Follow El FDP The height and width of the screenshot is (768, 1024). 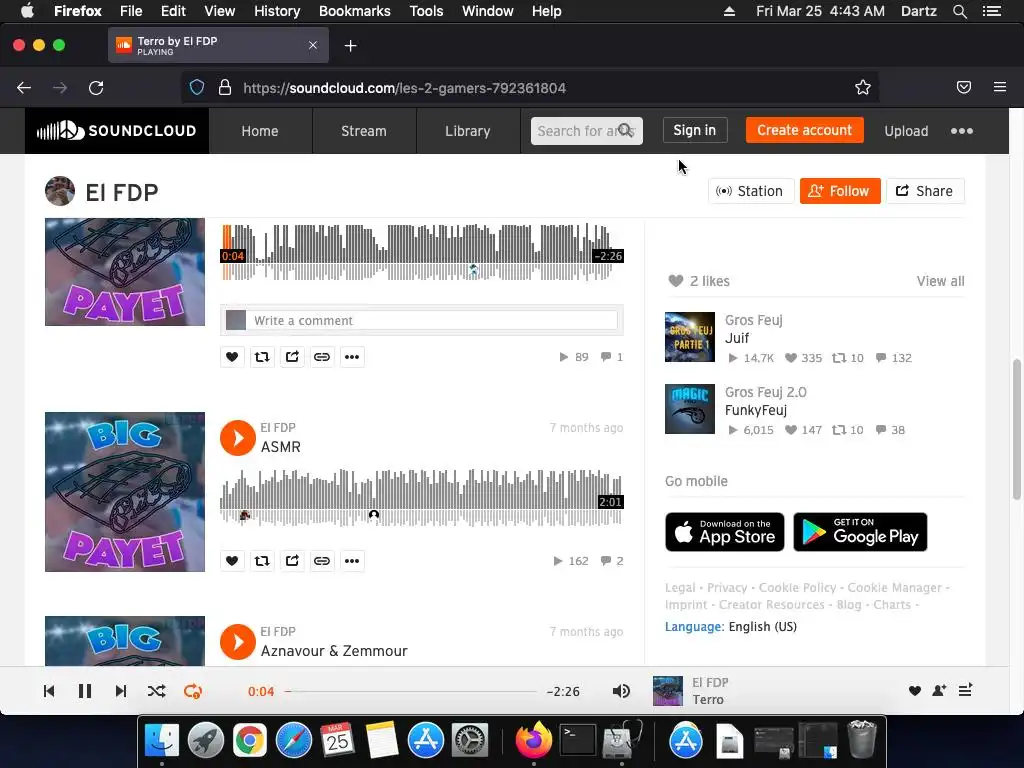point(840,191)
